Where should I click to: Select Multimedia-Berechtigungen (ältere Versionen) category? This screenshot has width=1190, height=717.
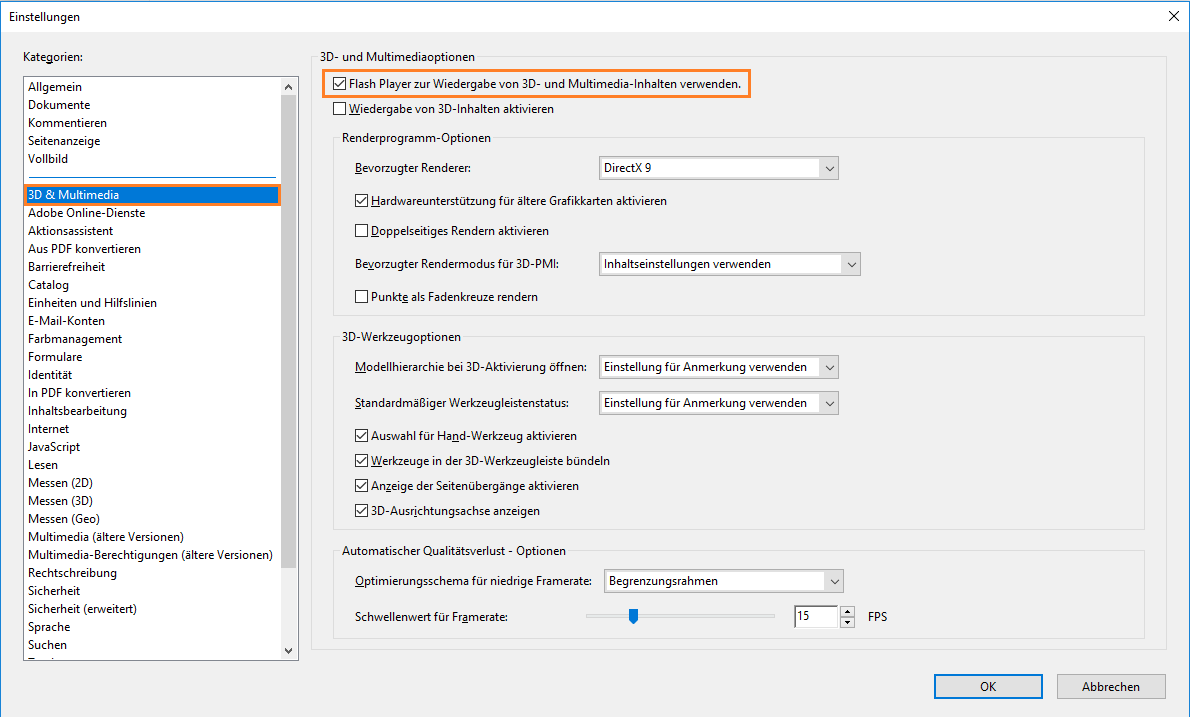152,555
